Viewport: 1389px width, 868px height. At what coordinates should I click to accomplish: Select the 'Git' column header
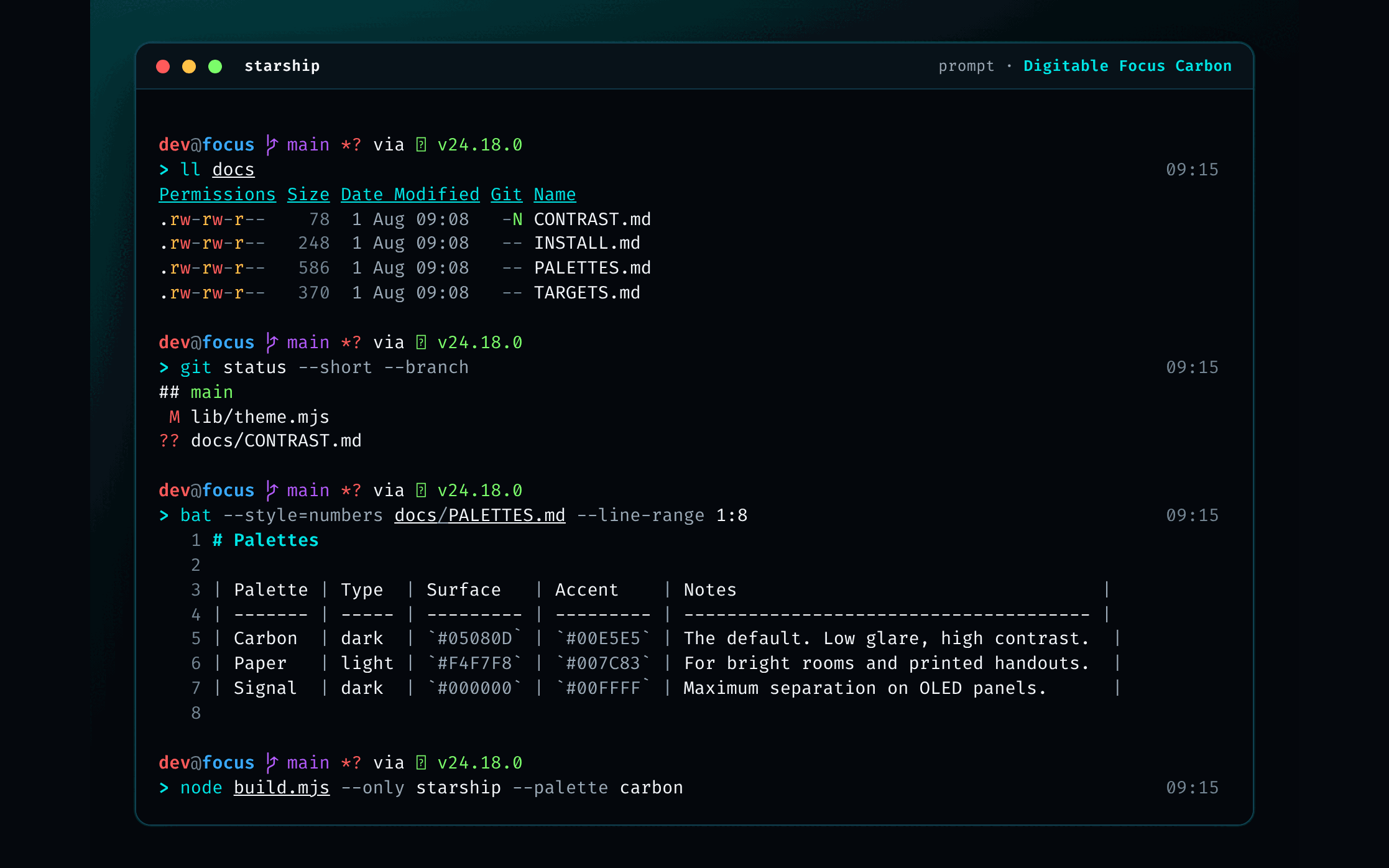507,195
